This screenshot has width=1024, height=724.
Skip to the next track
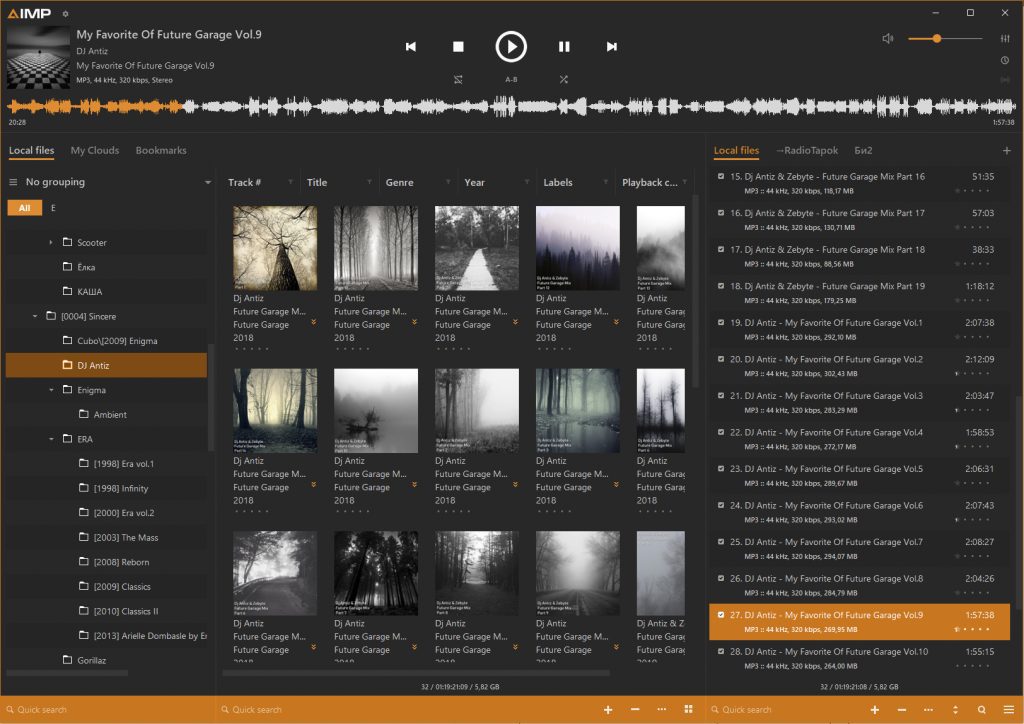point(611,46)
